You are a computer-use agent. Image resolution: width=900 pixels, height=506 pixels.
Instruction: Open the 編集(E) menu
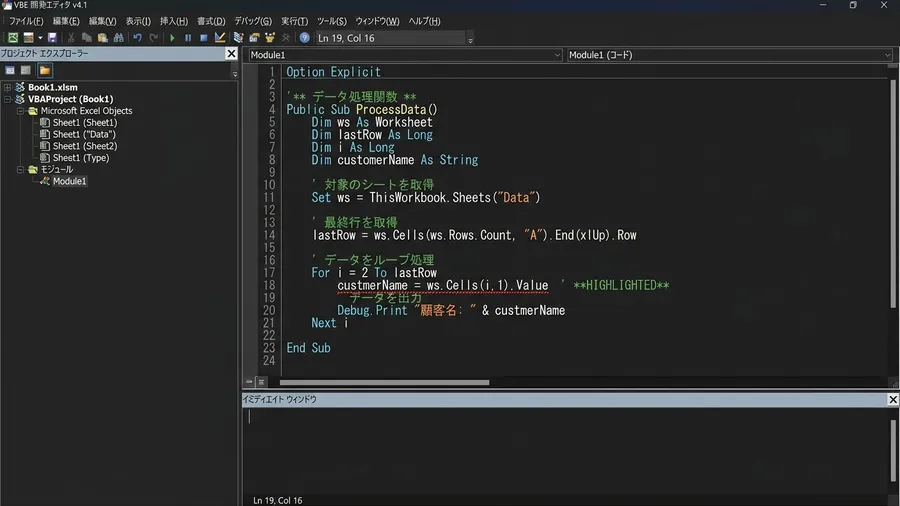click(66, 21)
